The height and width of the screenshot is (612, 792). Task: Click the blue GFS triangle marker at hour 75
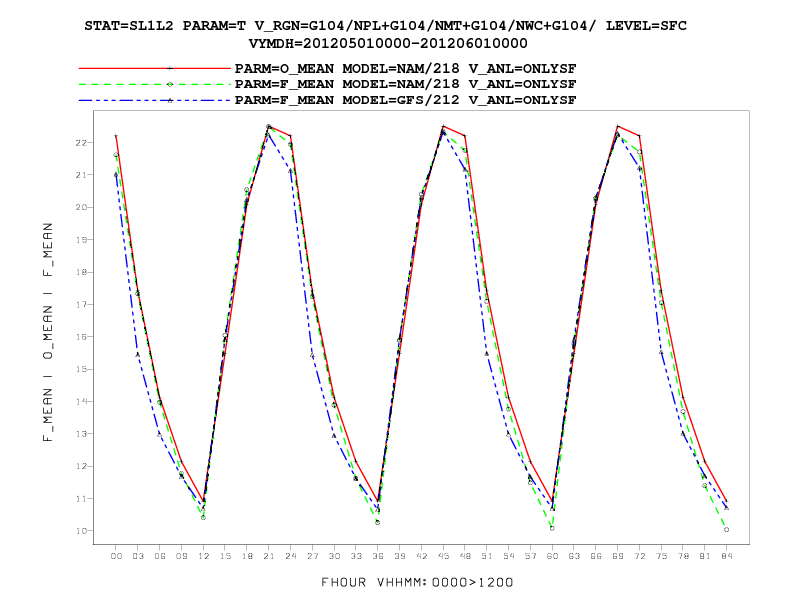click(x=661, y=352)
